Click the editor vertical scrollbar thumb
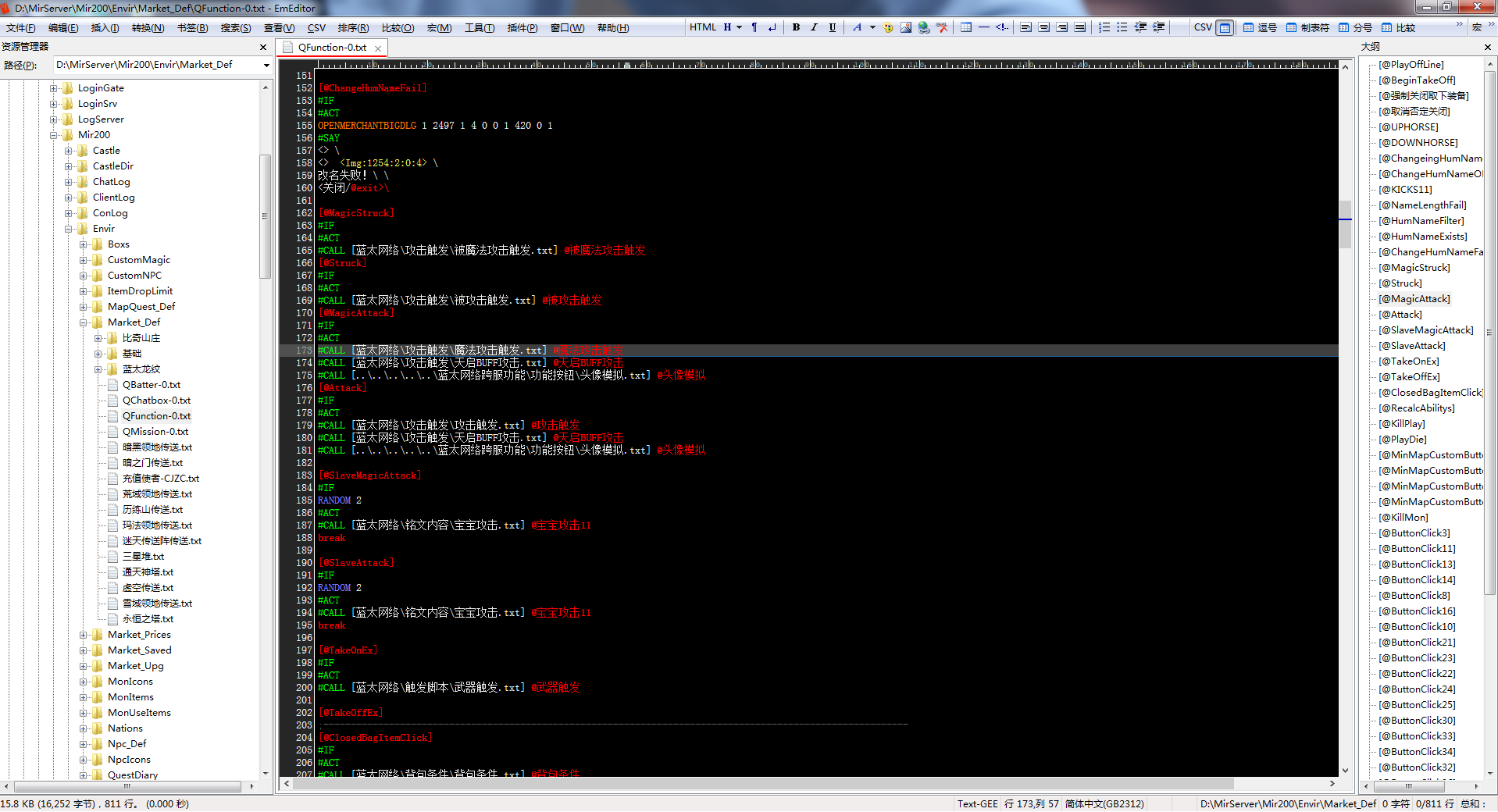Image resolution: width=1498 pixels, height=812 pixels. pos(1345,223)
